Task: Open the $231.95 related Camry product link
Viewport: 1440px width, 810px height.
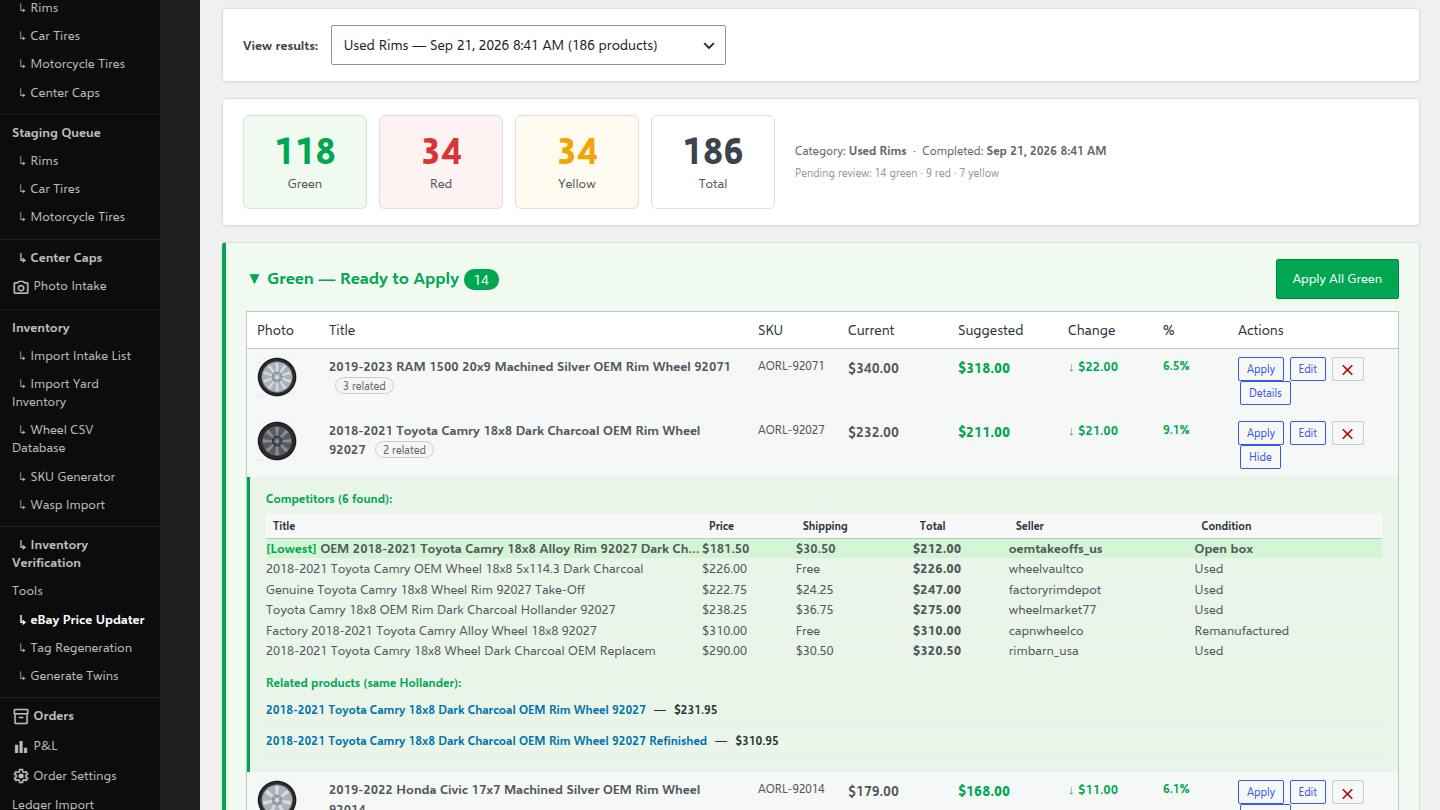Action: point(456,710)
